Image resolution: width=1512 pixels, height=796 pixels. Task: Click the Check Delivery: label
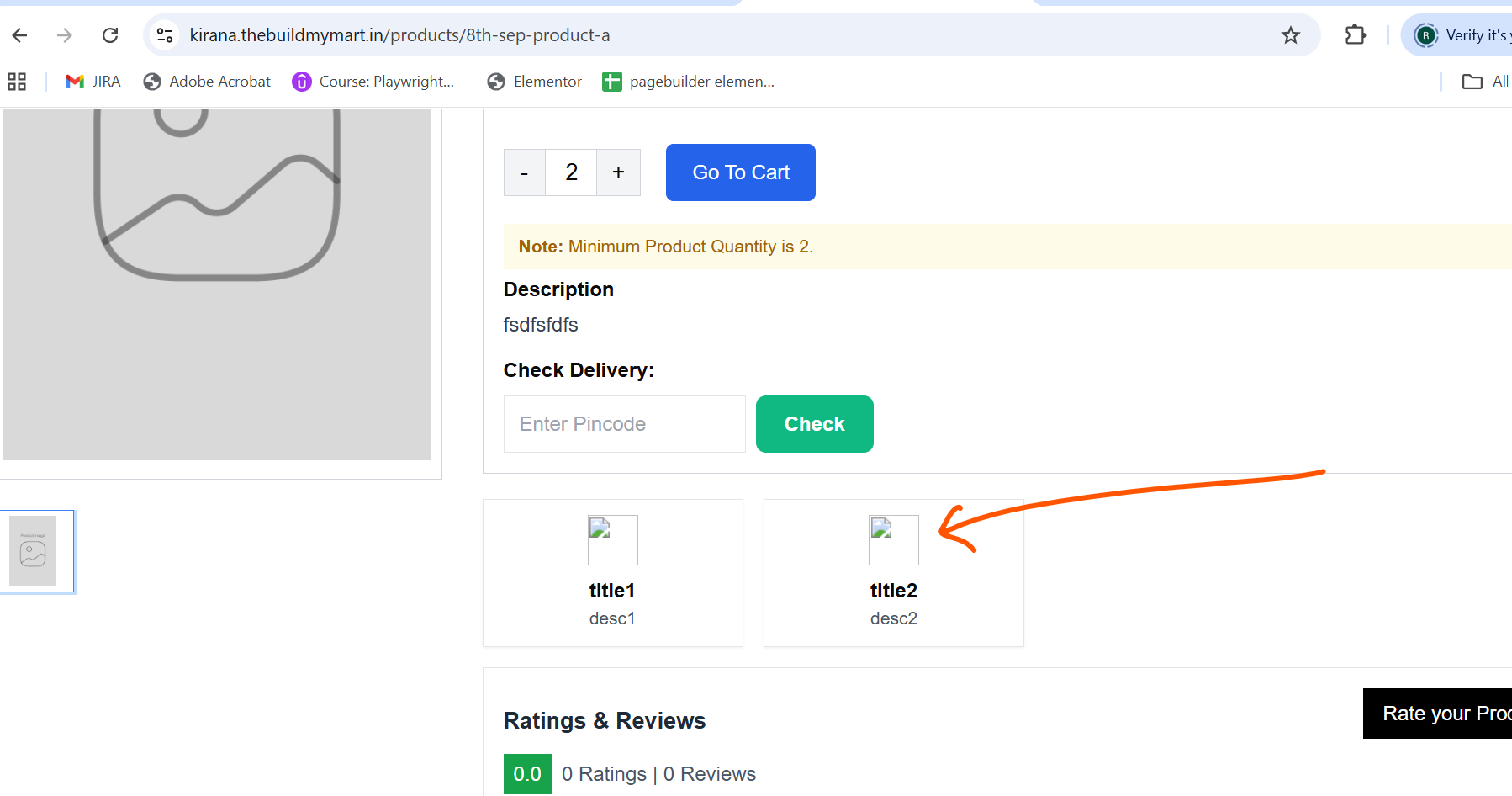(x=579, y=370)
